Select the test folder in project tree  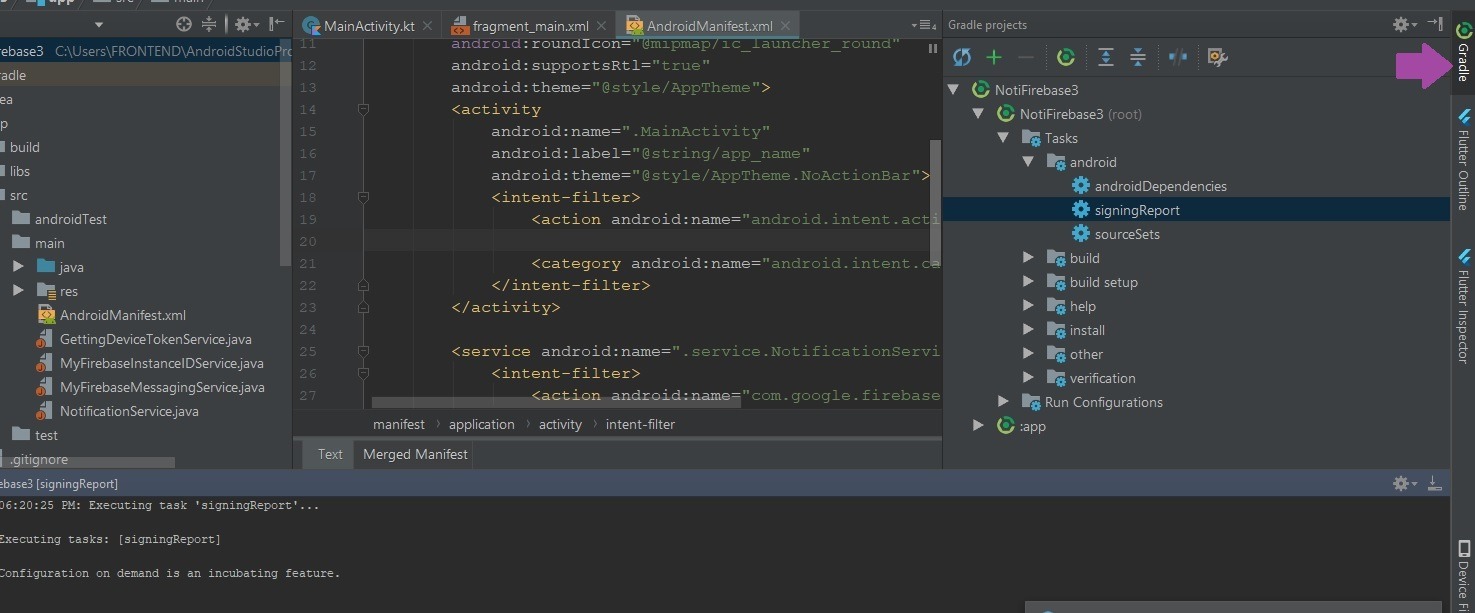46,435
